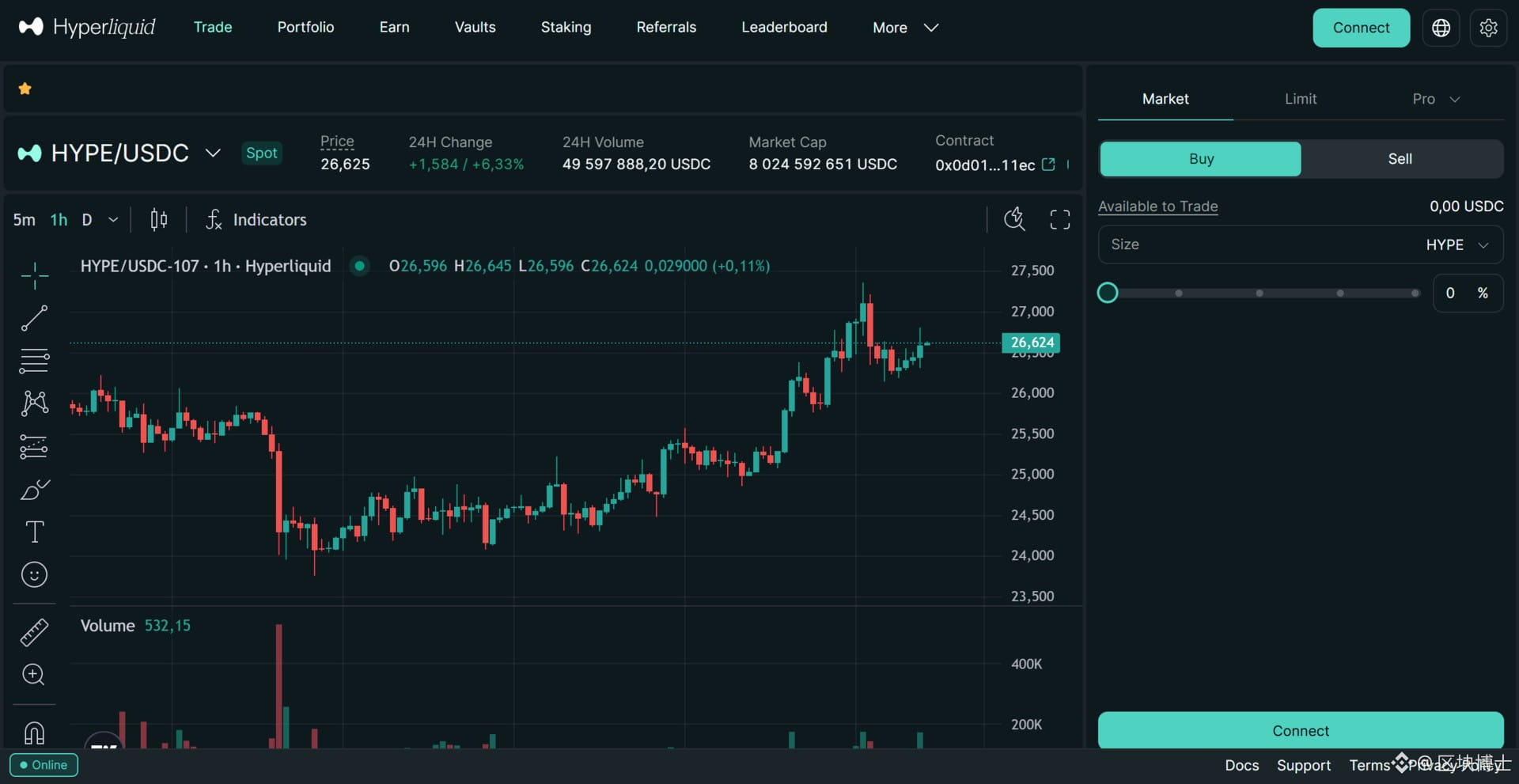Open the language globe icon
The width and height of the screenshot is (1519, 784).
(x=1441, y=28)
